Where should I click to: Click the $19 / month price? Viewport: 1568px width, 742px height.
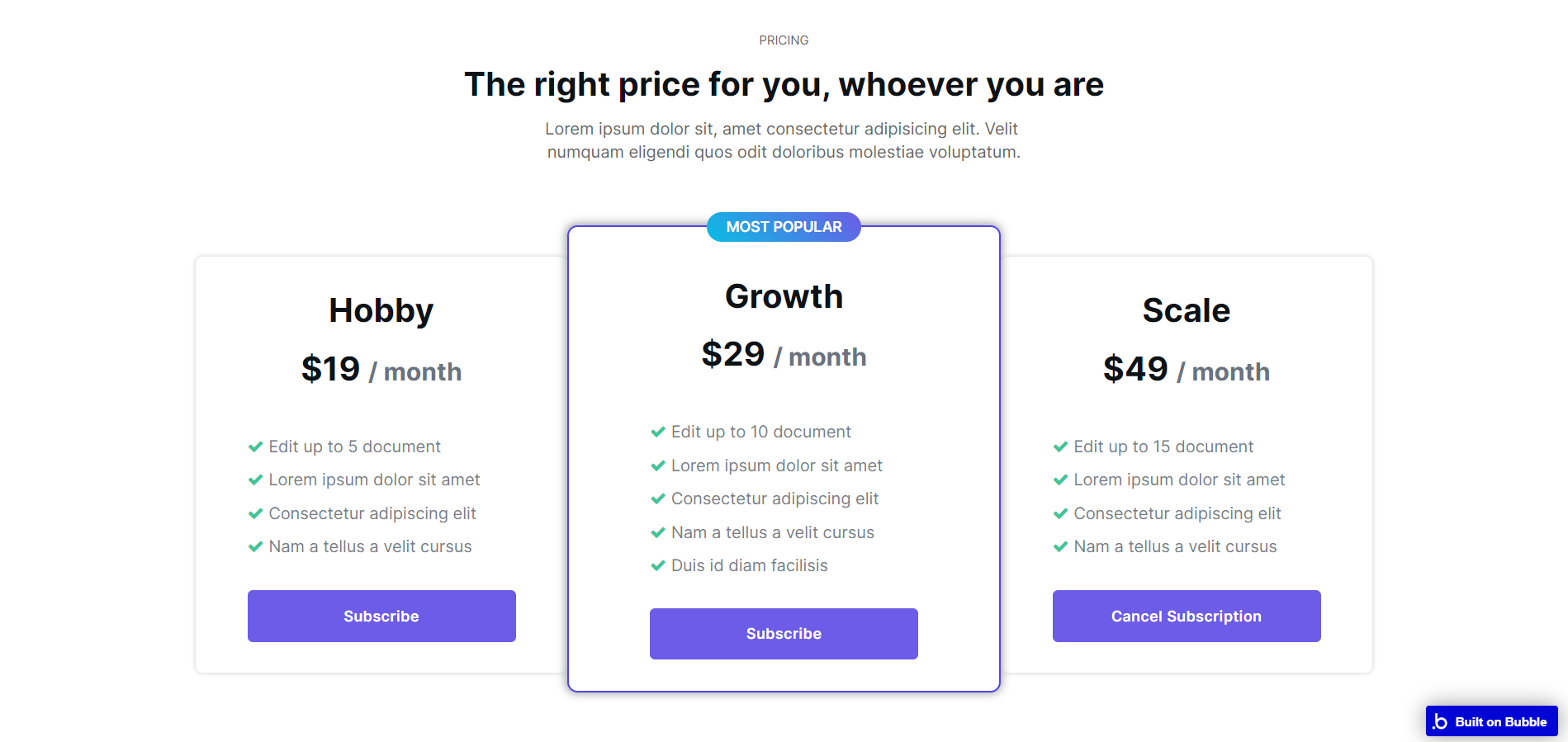click(381, 370)
